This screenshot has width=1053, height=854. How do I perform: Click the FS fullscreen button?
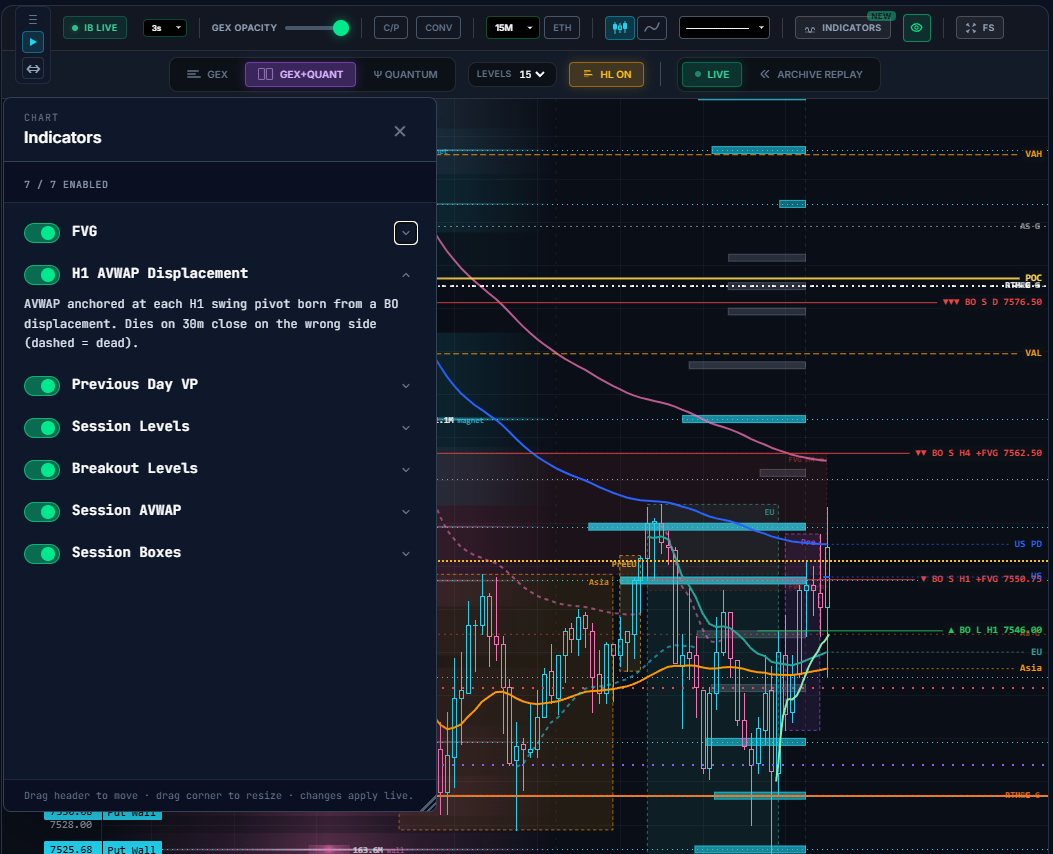point(980,28)
